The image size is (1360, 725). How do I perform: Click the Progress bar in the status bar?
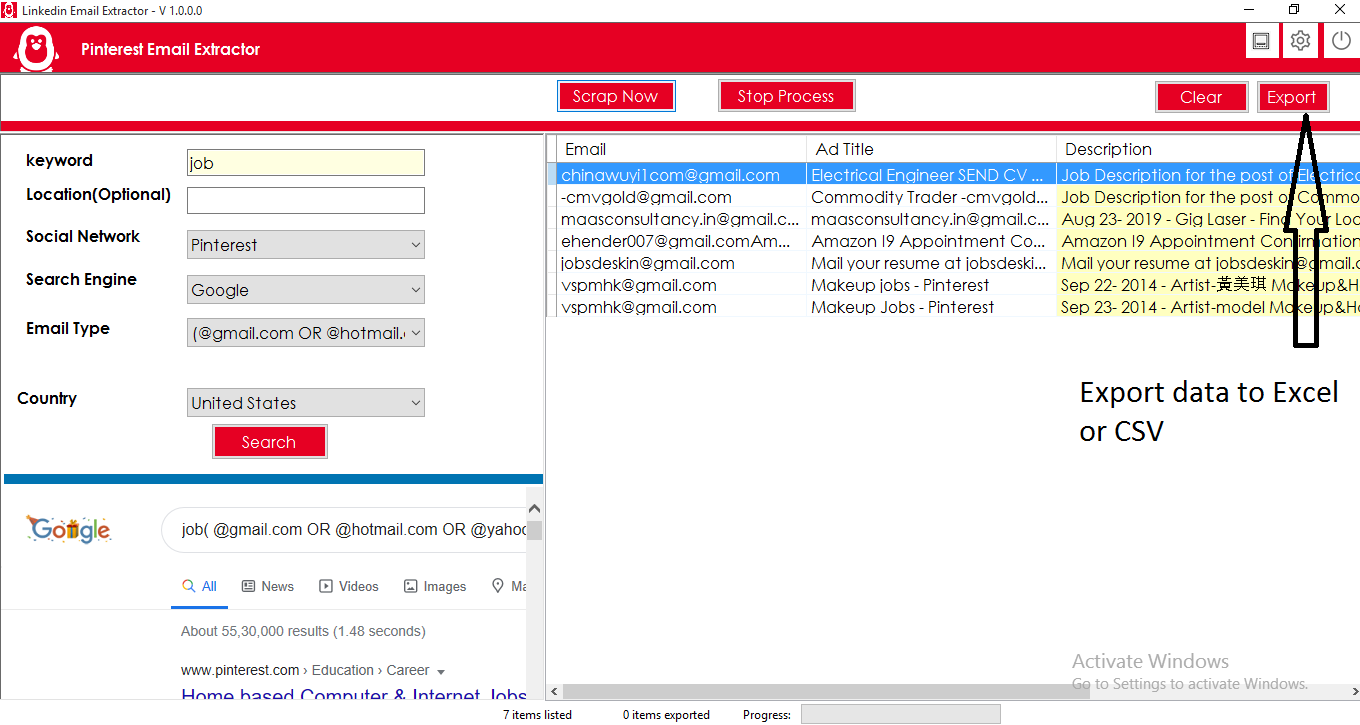[900, 714]
